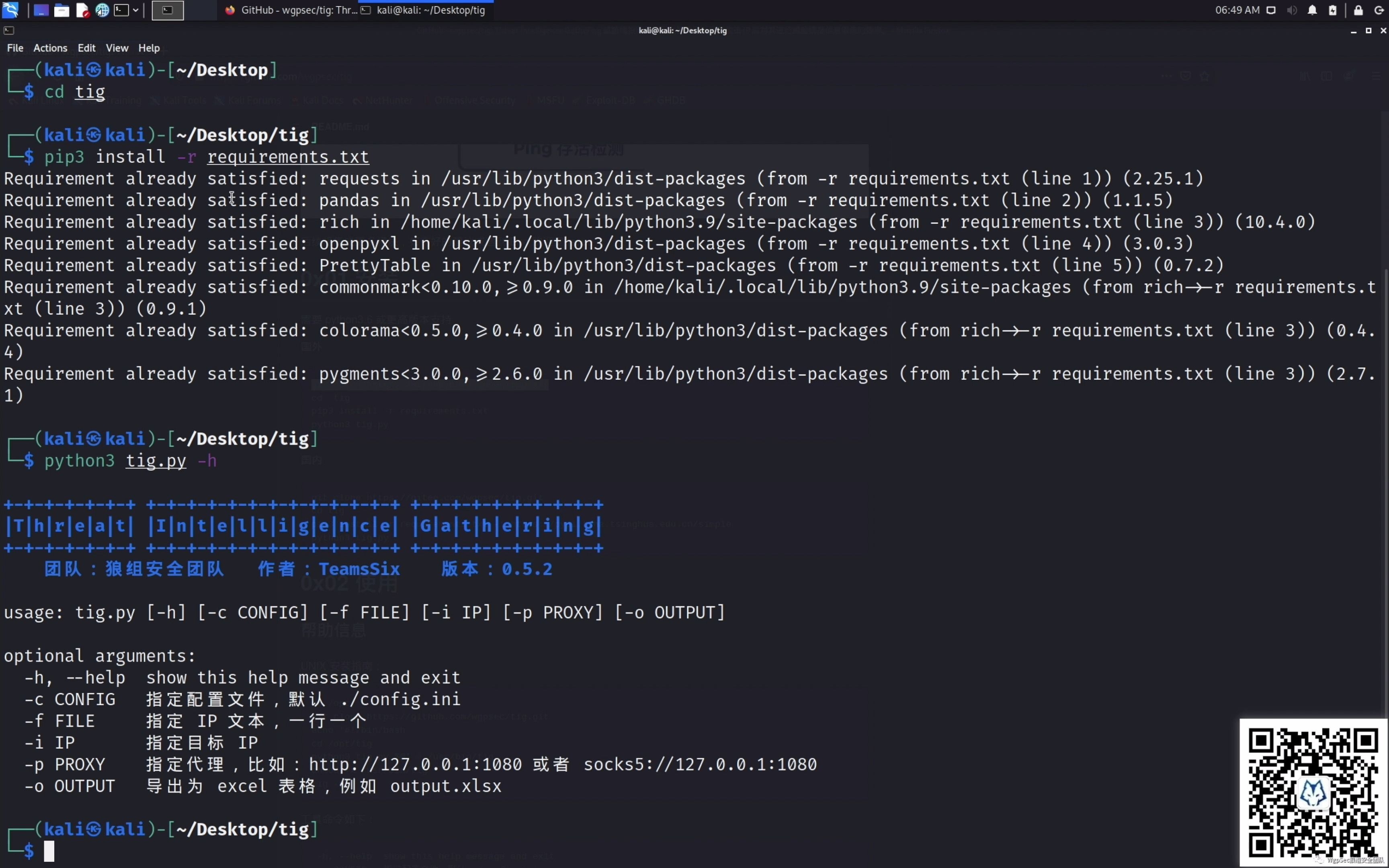Open the View menu
Screen dimensions: 1389x868
tap(117, 48)
